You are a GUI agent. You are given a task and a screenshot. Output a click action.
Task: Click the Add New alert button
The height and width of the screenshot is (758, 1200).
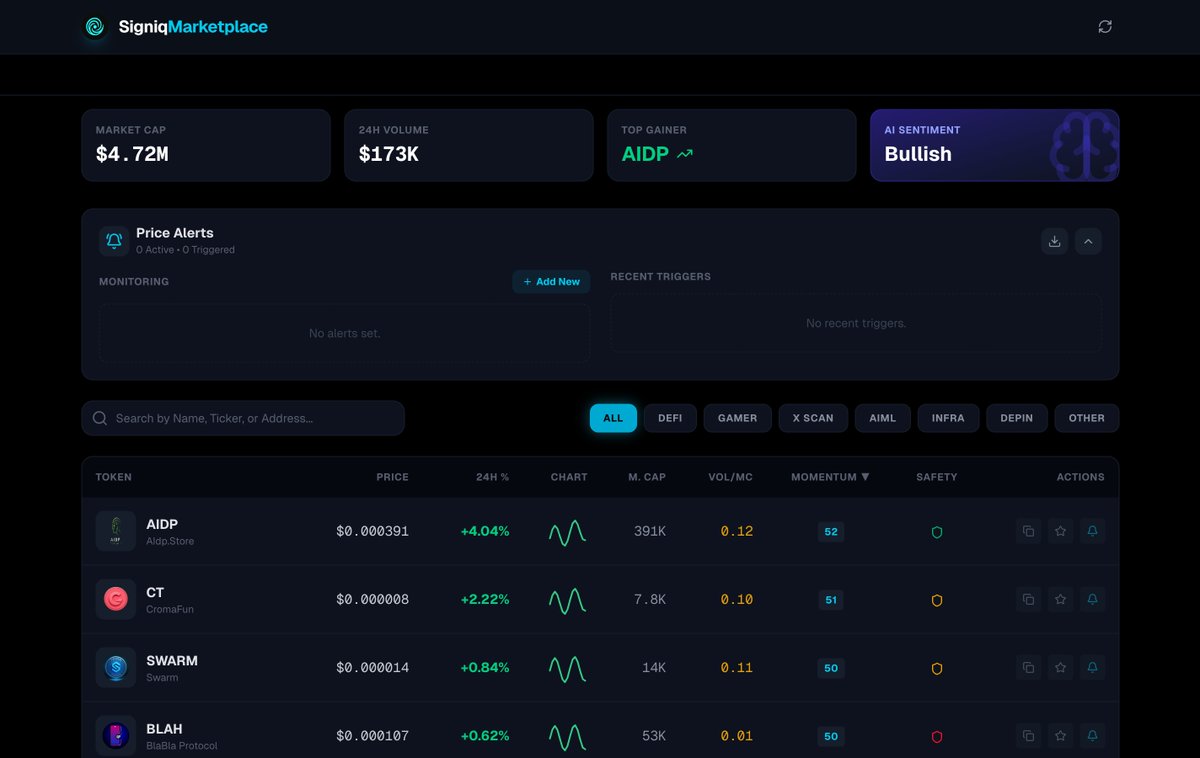552,282
